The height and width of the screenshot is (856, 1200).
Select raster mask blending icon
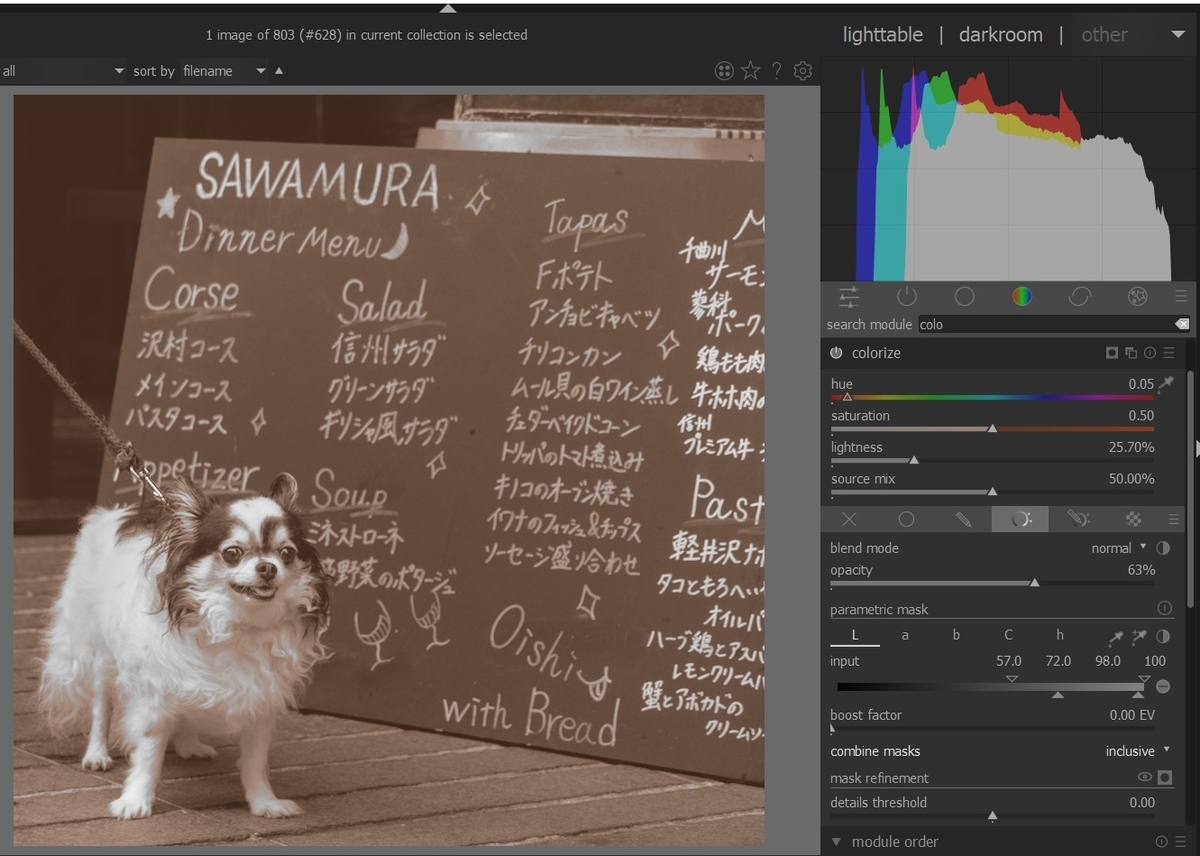click(x=1133, y=519)
